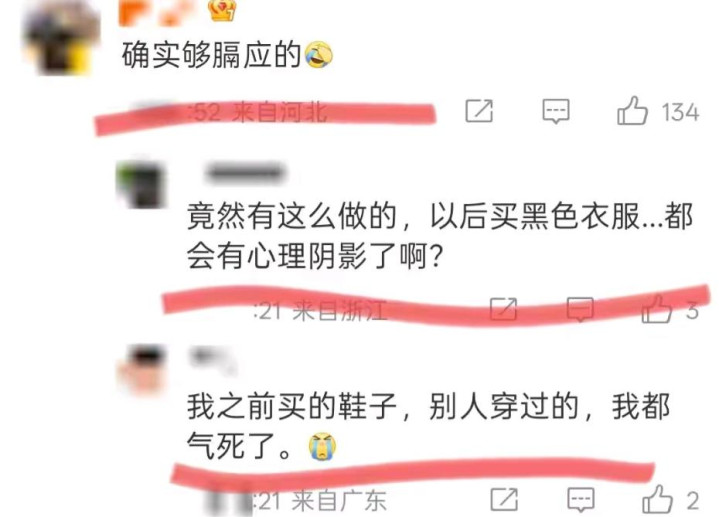Share the comment from 广东
Image resolution: width=719 pixels, height=517 pixels.
[x=504, y=499]
